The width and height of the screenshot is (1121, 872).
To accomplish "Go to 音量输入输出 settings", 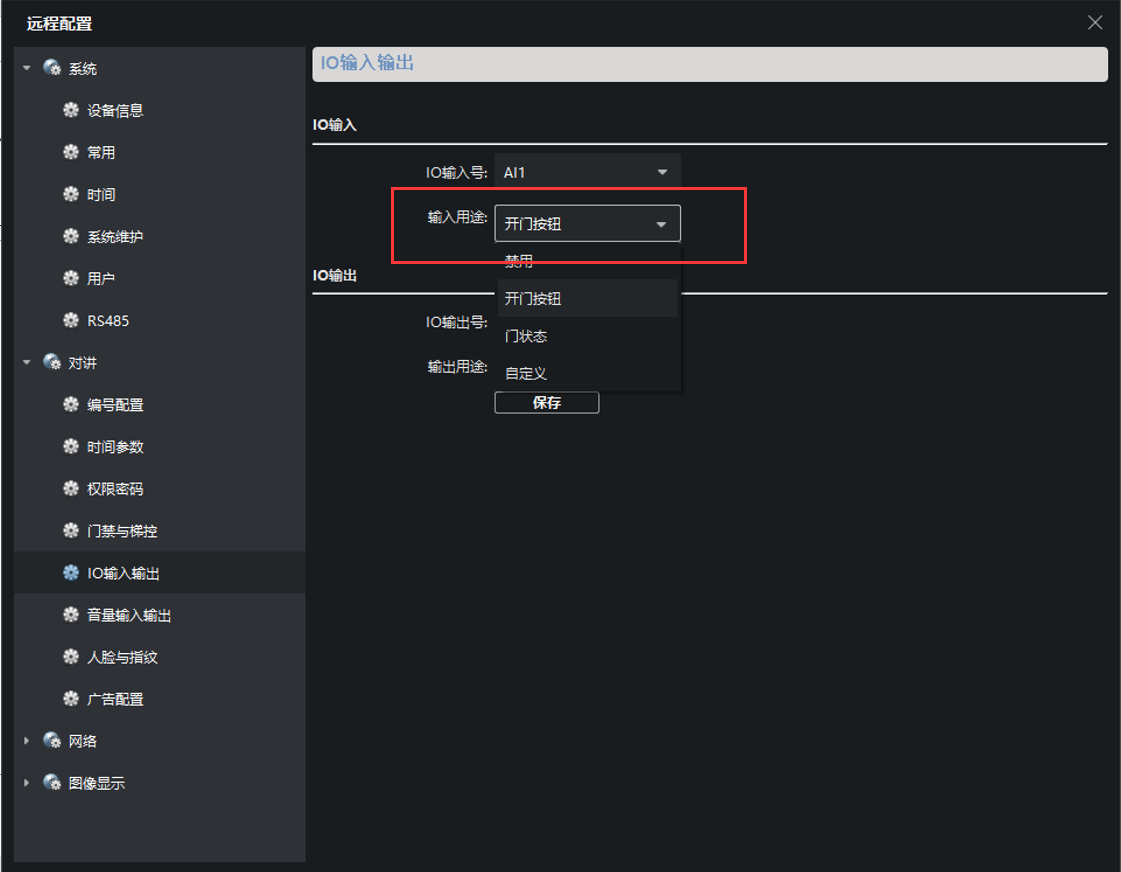I will click(x=129, y=615).
